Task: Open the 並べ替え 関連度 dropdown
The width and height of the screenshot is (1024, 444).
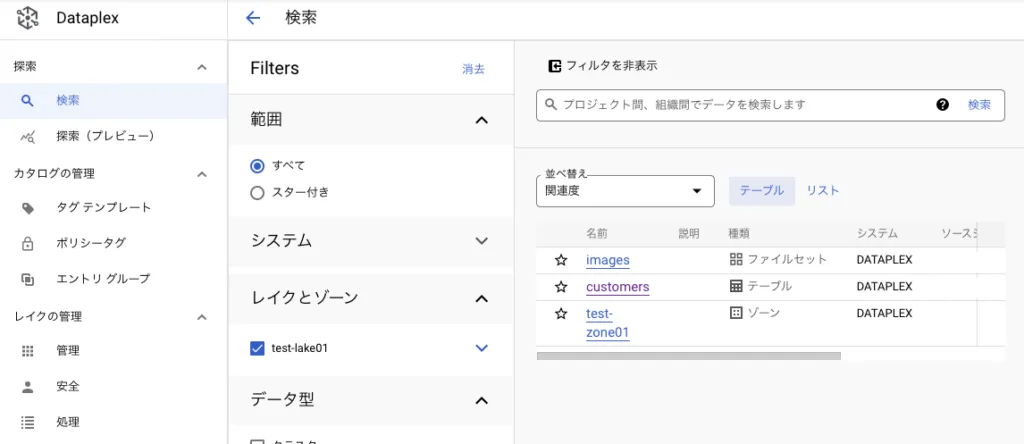Action: 625,191
